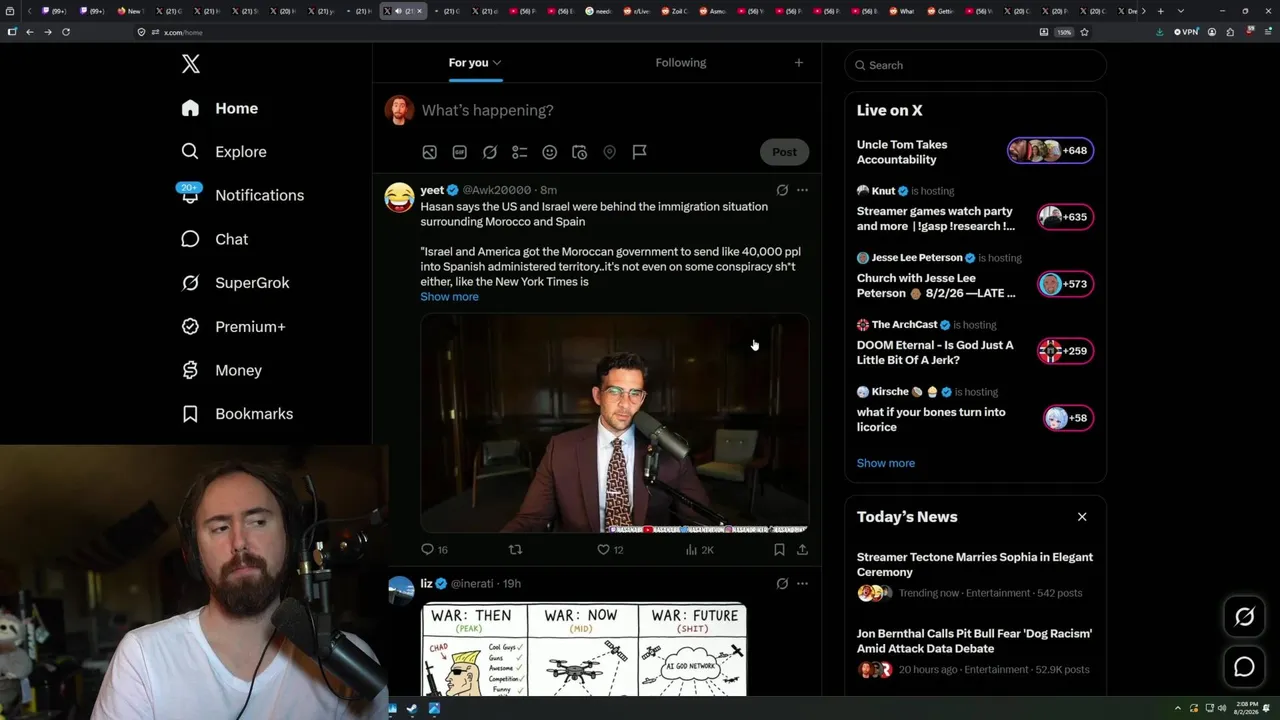The image size is (1280, 720).
Task: Click Grok icon on liz's post
Action: (782, 584)
